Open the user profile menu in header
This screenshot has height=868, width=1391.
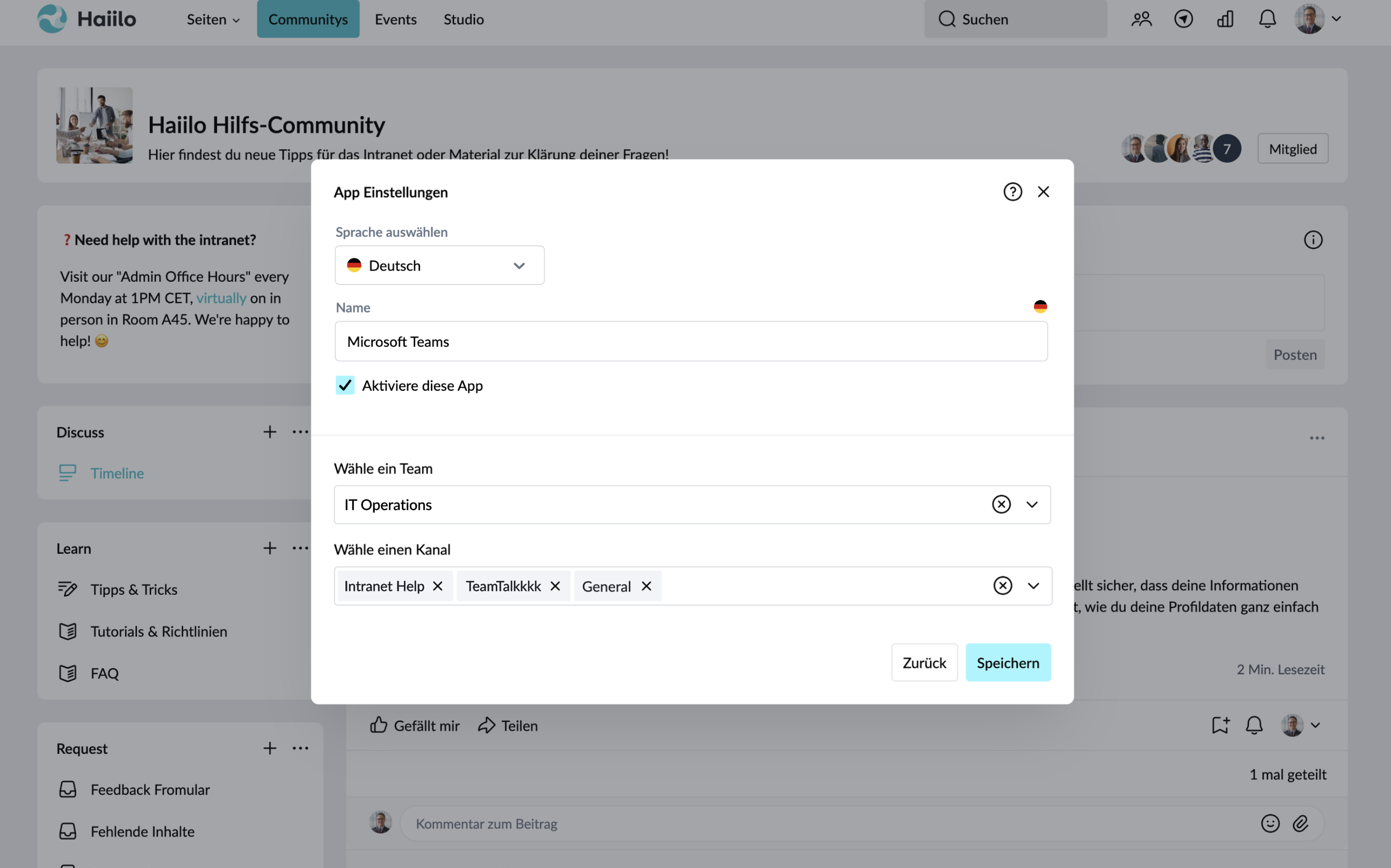[1317, 19]
